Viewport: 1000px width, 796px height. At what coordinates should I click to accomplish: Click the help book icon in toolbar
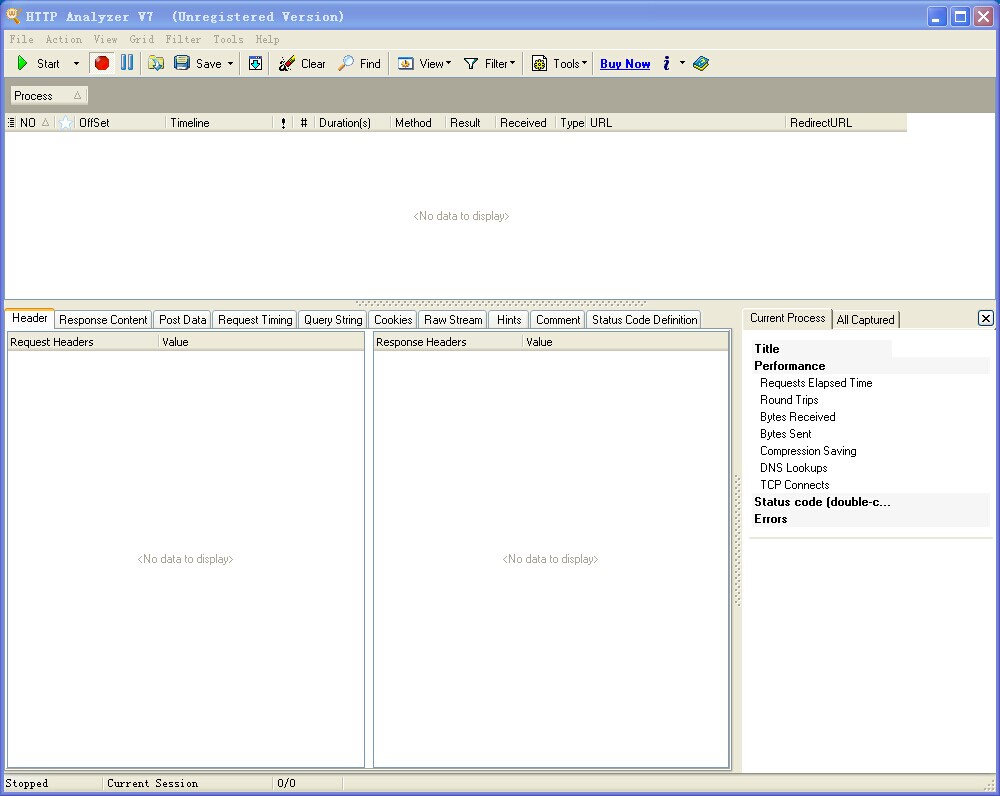click(701, 63)
